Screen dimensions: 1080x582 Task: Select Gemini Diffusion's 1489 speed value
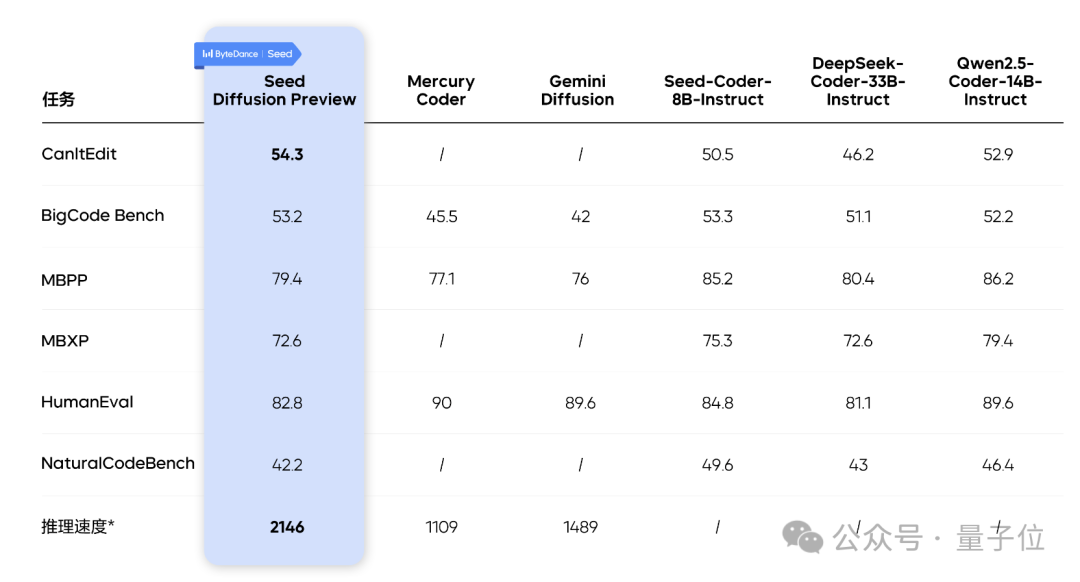click(x=580, y=527)
